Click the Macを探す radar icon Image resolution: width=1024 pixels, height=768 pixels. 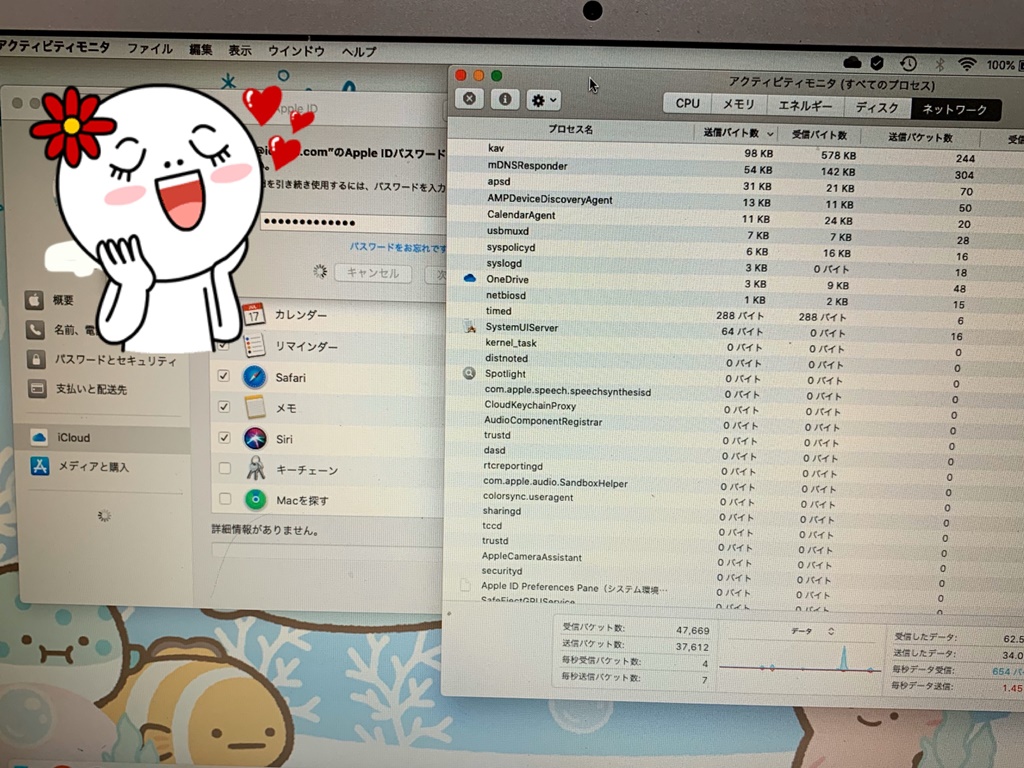tap(255, 500)
